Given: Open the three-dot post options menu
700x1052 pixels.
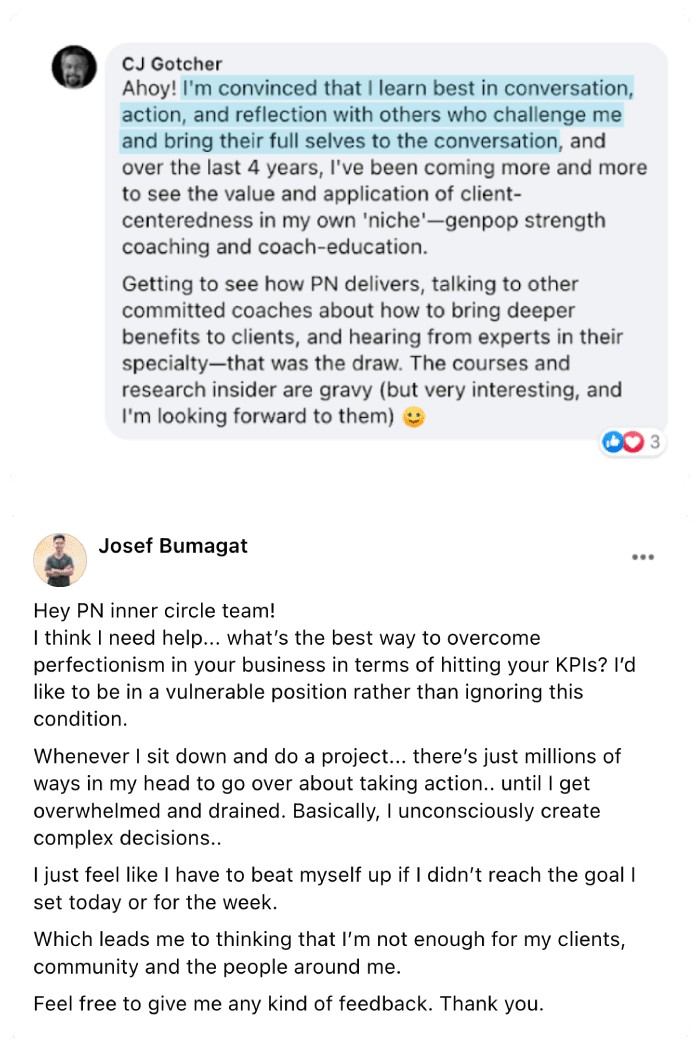Looking at the screenshot, I should (642, 557).
